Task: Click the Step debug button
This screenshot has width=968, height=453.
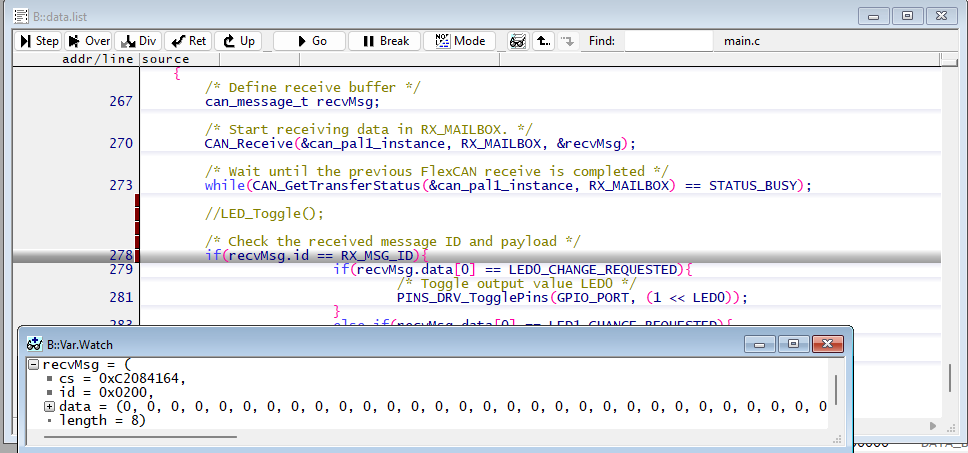Action: [38, 41]
